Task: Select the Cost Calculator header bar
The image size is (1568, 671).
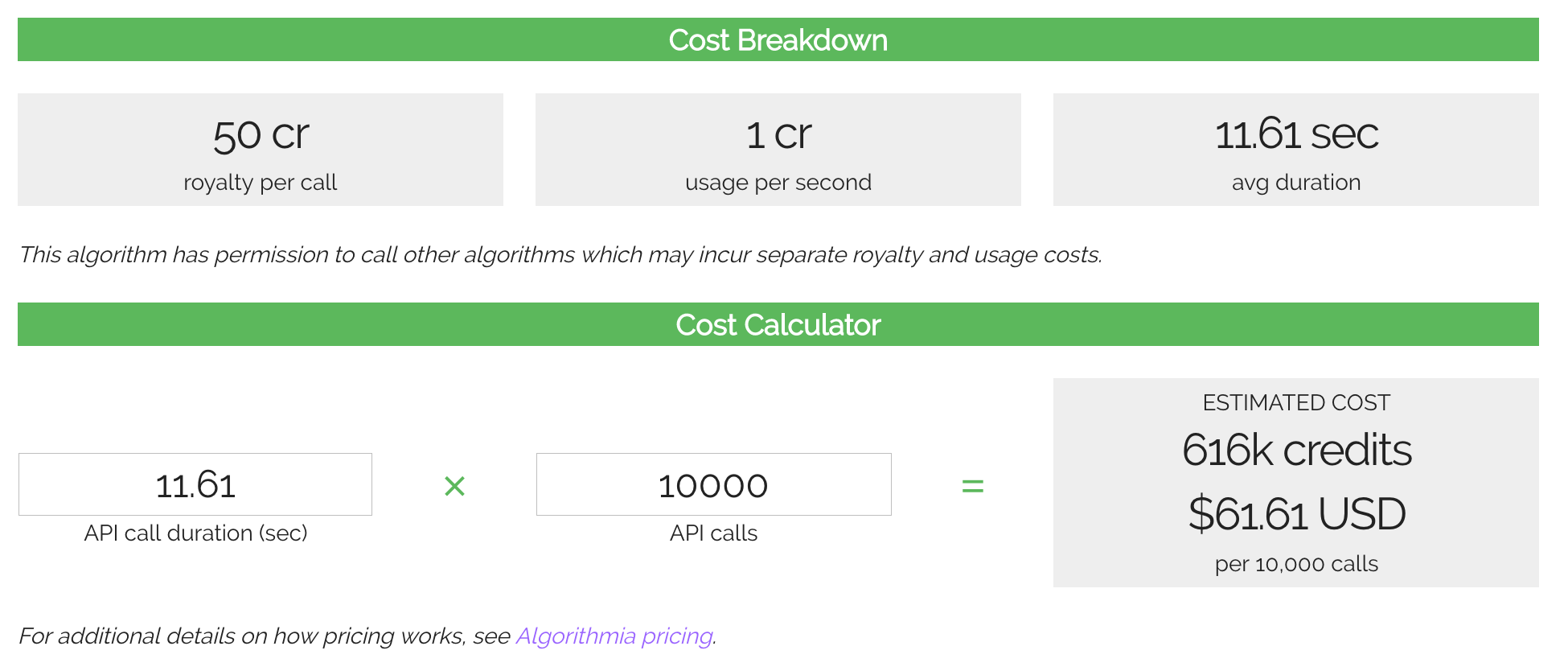Action: (778, 324)
